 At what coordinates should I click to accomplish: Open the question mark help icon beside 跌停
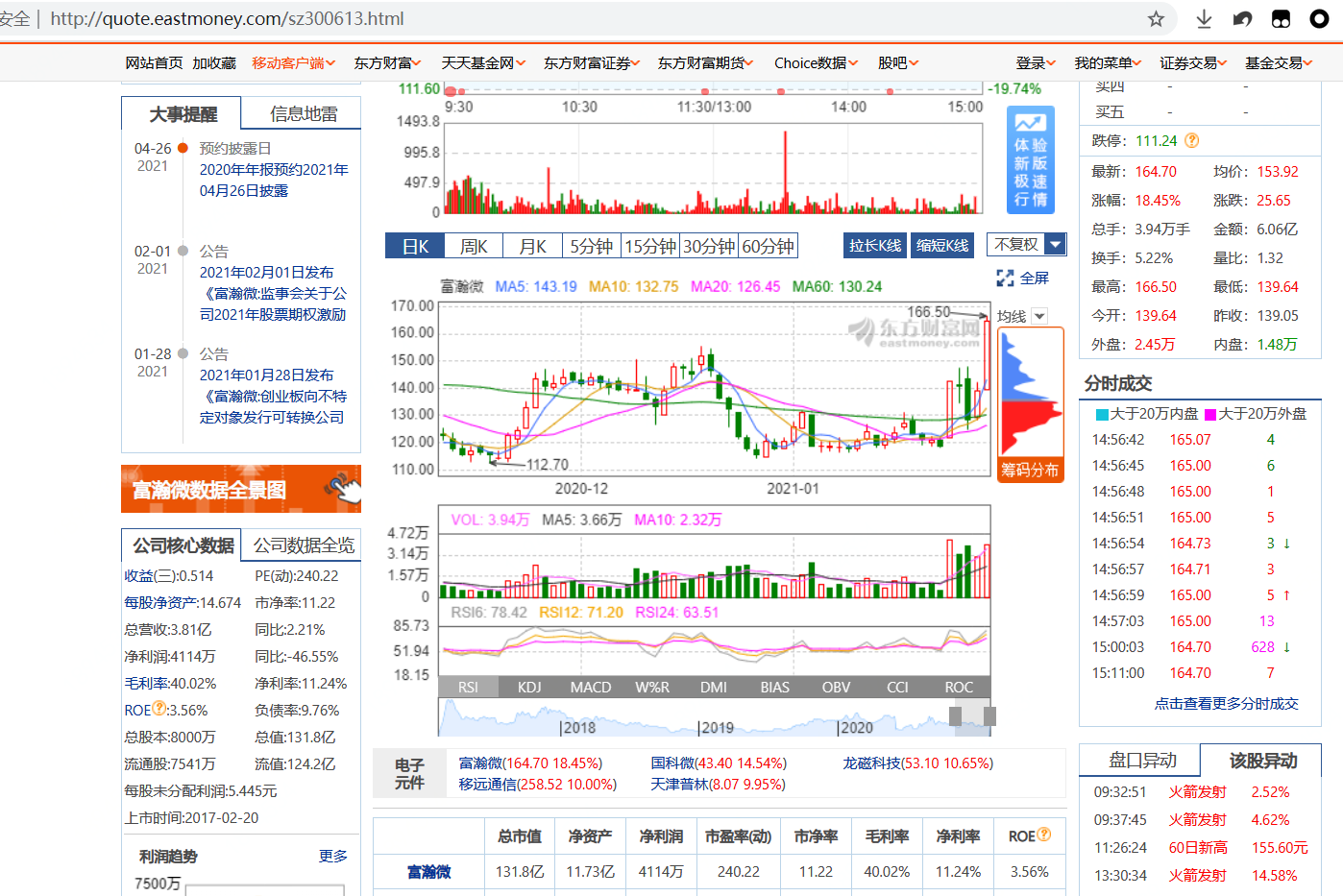click(1192, 140)
